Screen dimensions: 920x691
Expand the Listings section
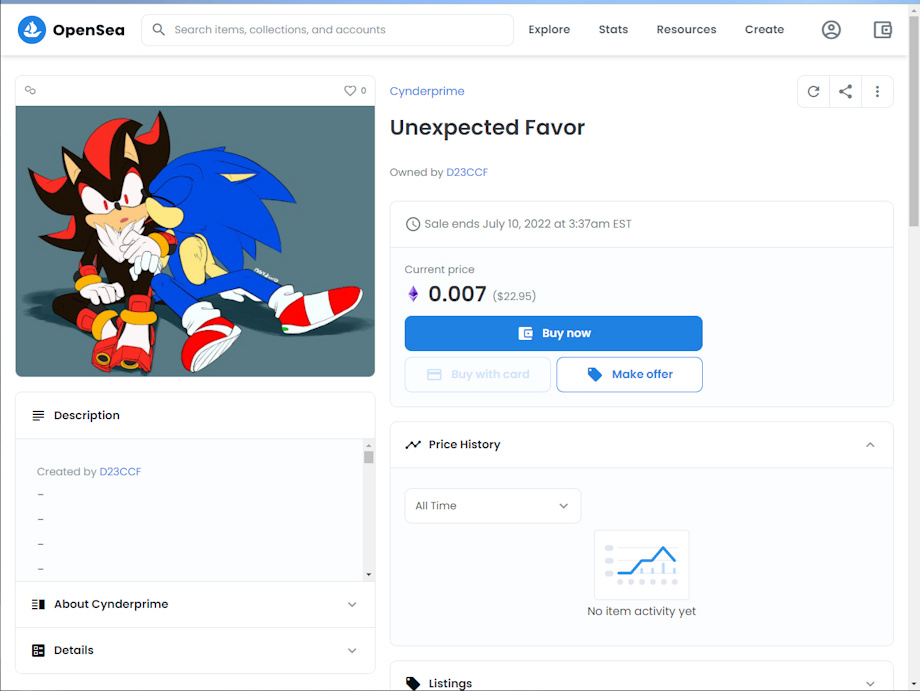pos(870,683)
